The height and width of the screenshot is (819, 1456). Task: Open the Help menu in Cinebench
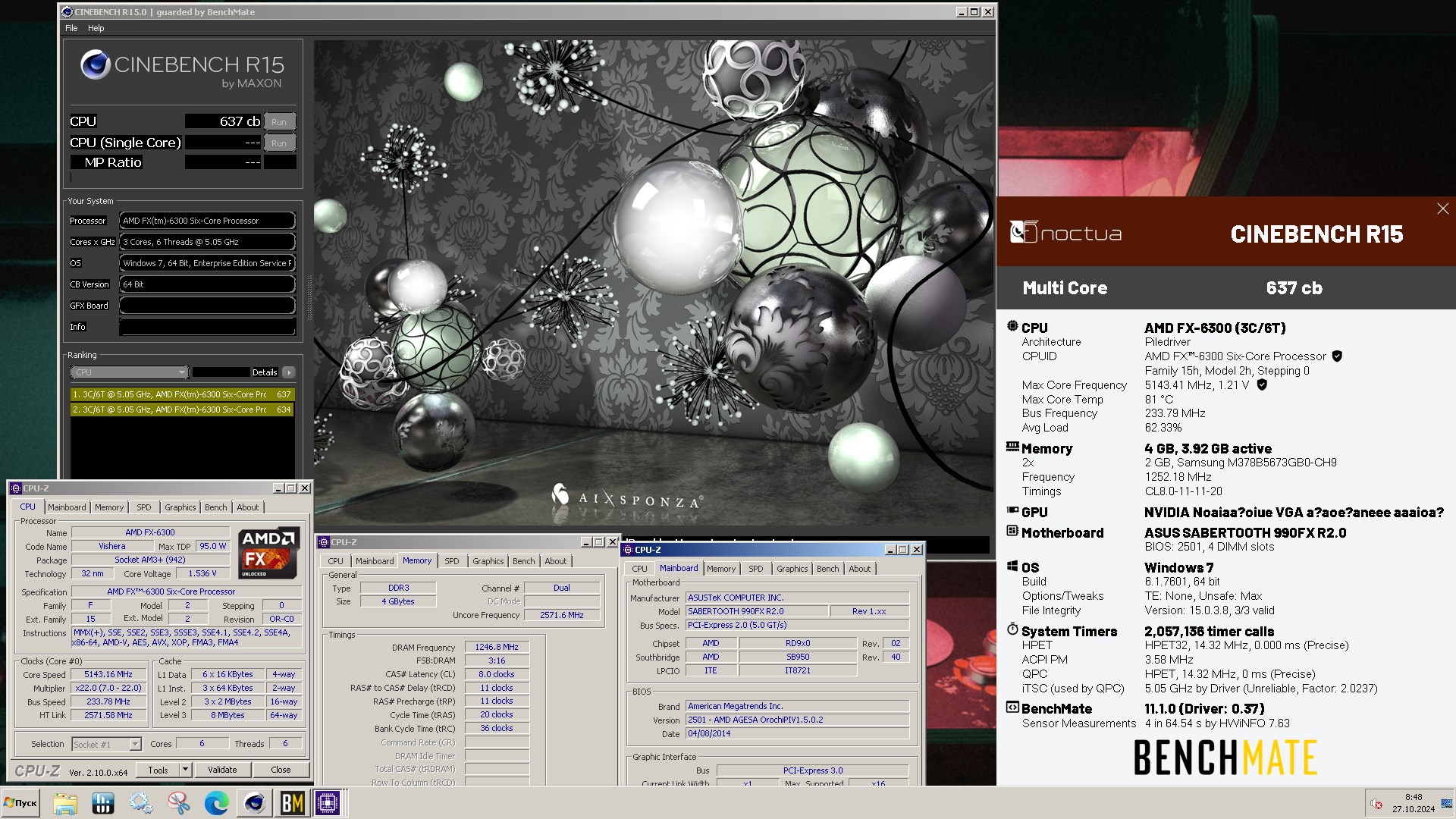click(x=96, y=28)
